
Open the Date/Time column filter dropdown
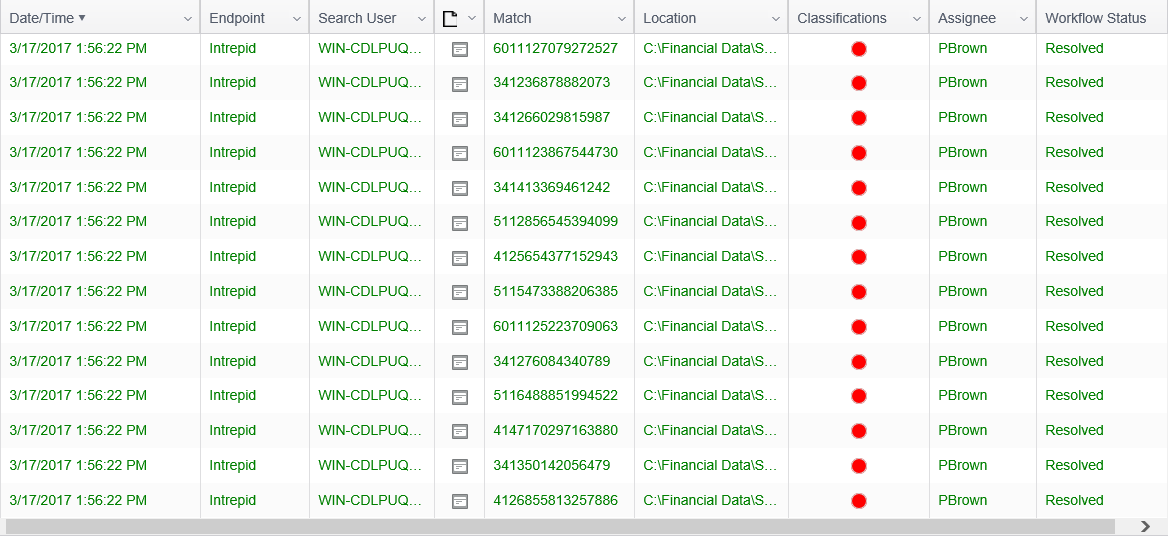[x=187, y=19]
